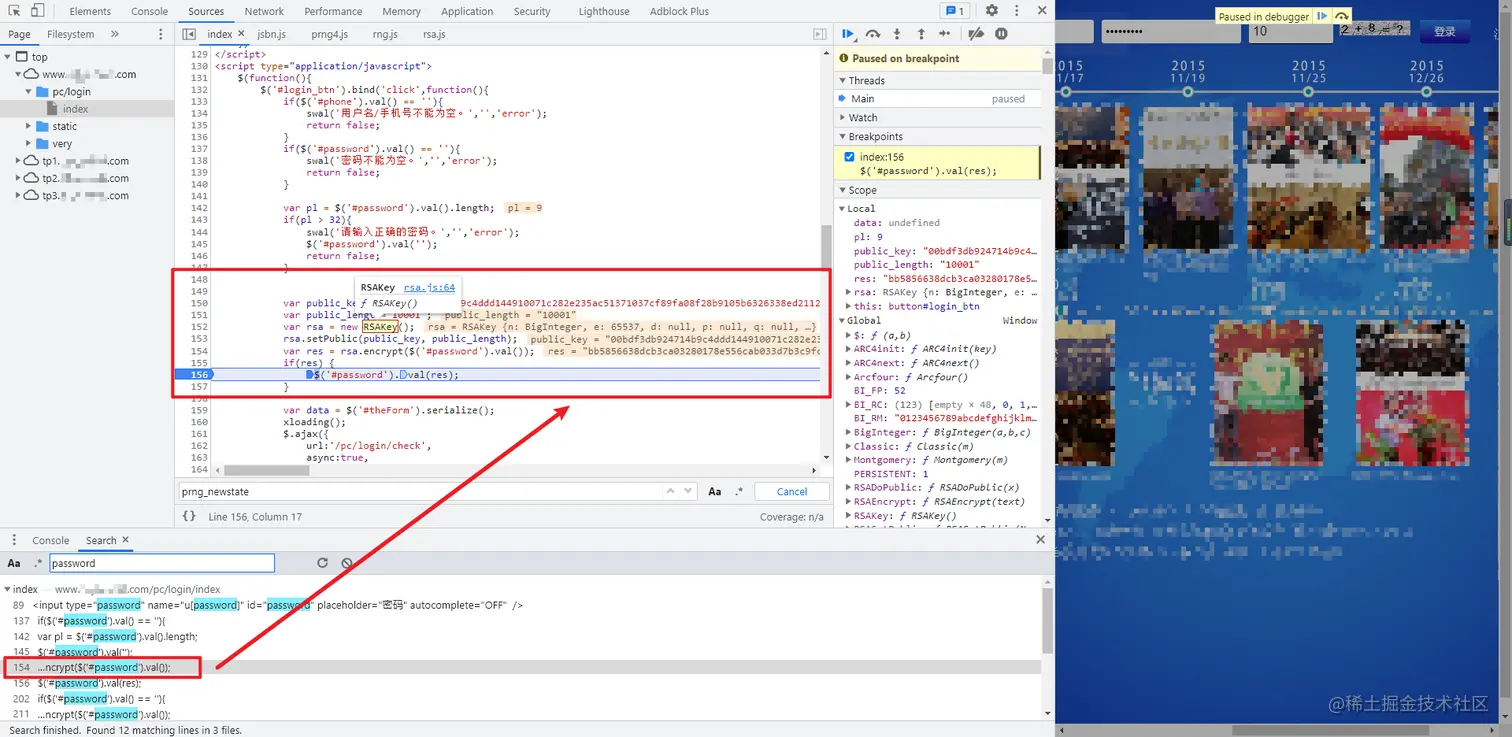Close the index file tab
The width and height of the screenshot is (1512, 737).
(241, 34)
